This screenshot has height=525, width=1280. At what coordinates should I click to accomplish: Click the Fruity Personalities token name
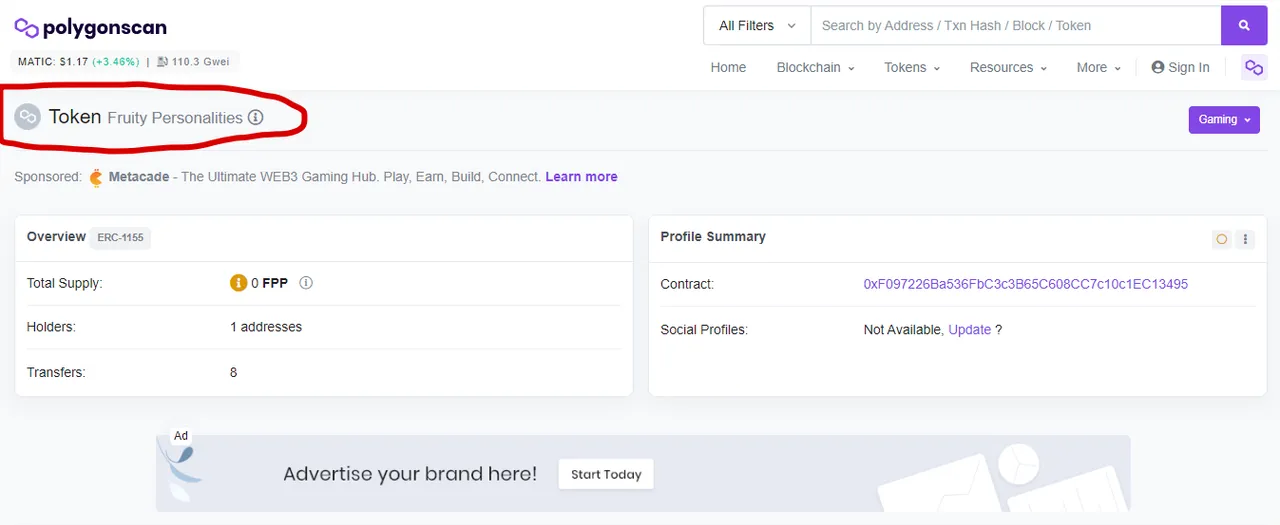click(175, 118)
